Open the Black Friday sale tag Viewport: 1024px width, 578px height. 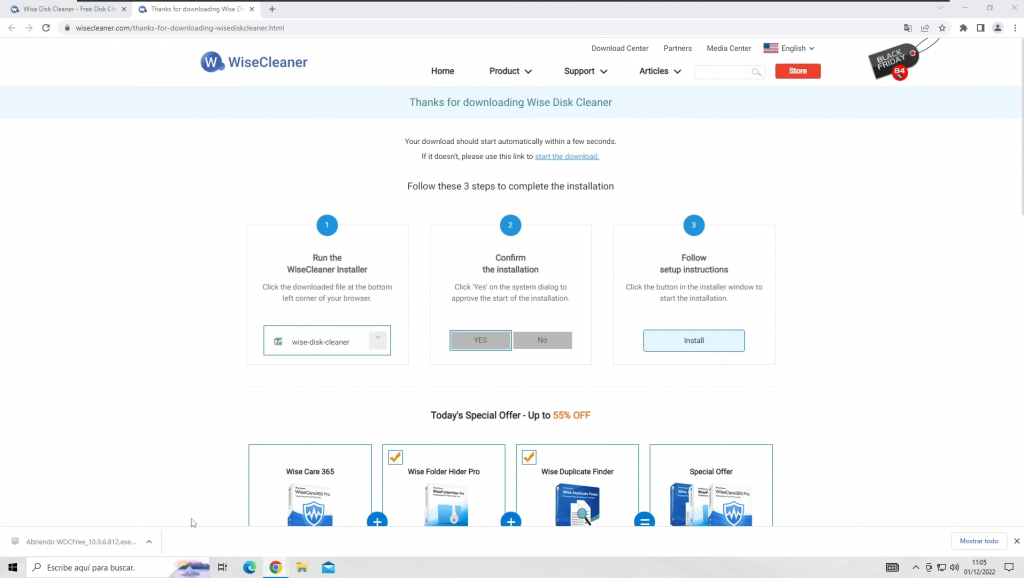coord(892,62)
